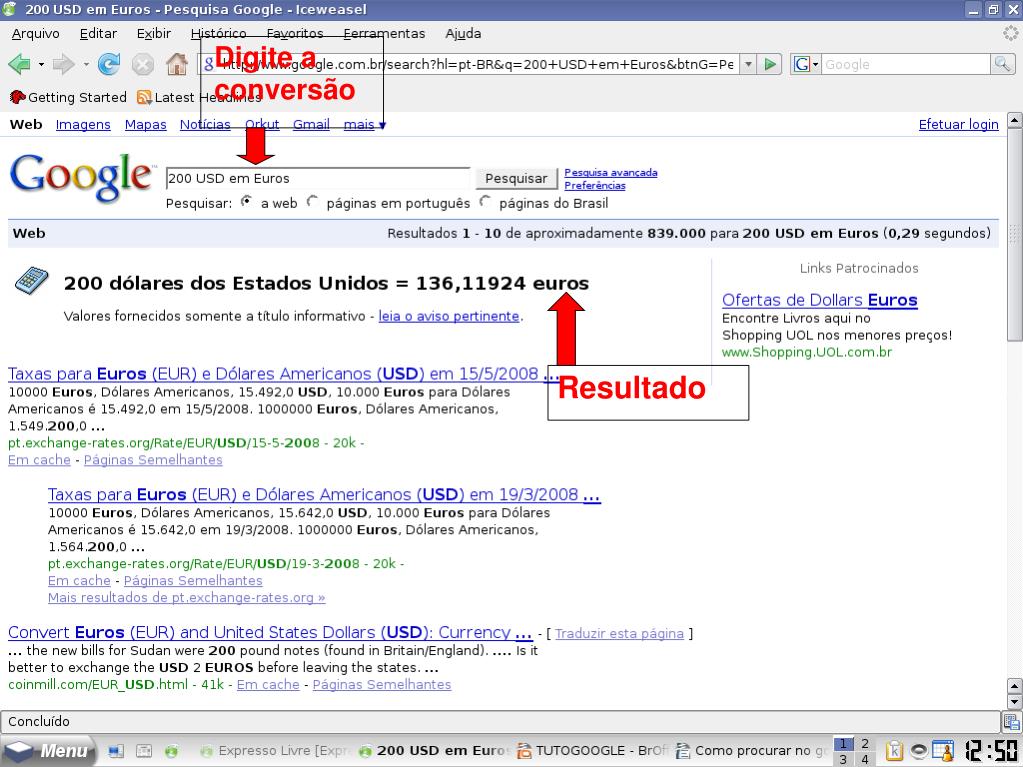Switch to virtual desktop 2
The height and width of the screenshot is (767, 1023).
(865, 744)
